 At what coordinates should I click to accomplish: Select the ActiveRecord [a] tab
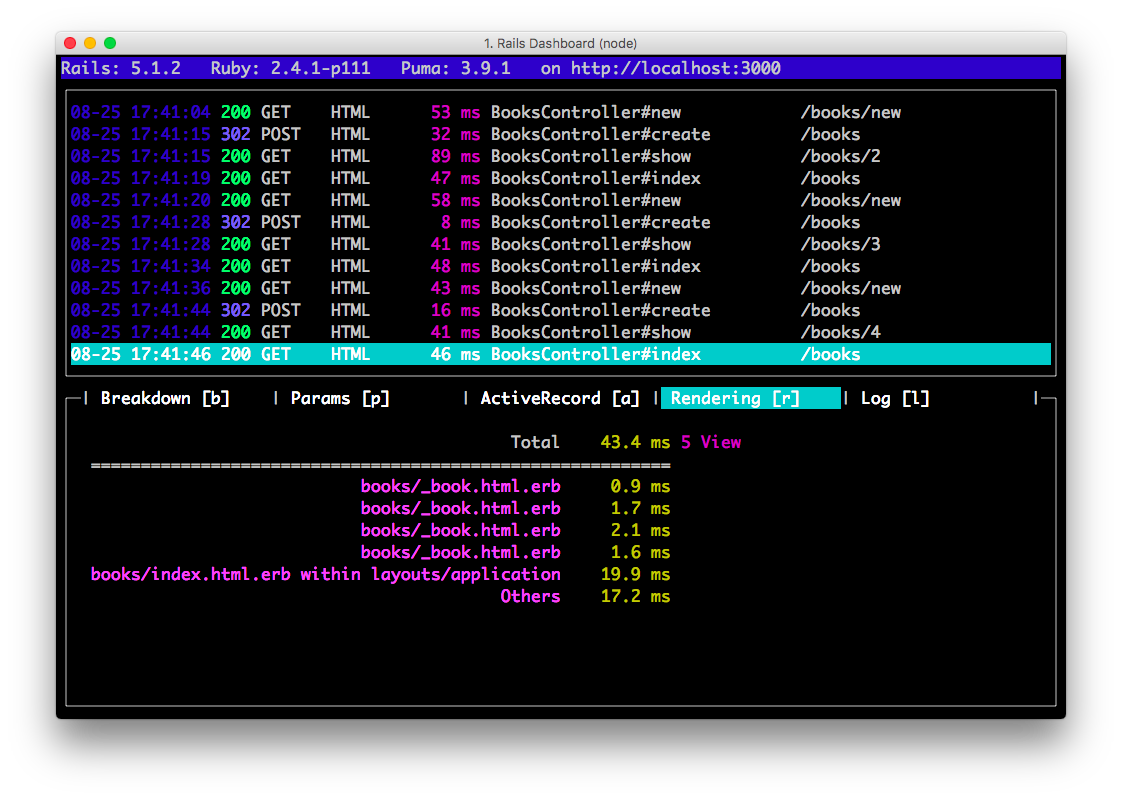(x=560, y=398)
